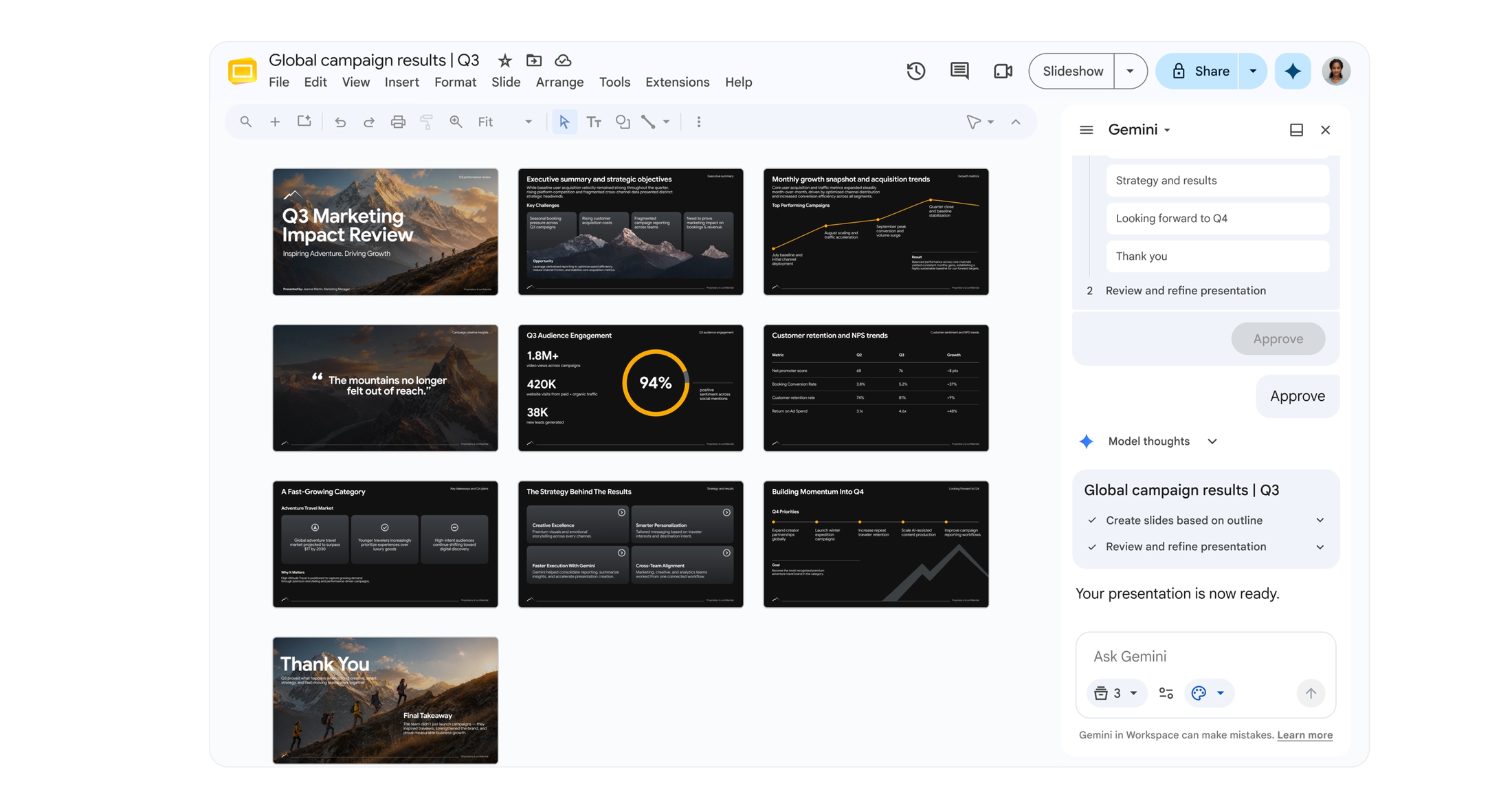
Task: Click the Share button
Action: (1198, 71)
